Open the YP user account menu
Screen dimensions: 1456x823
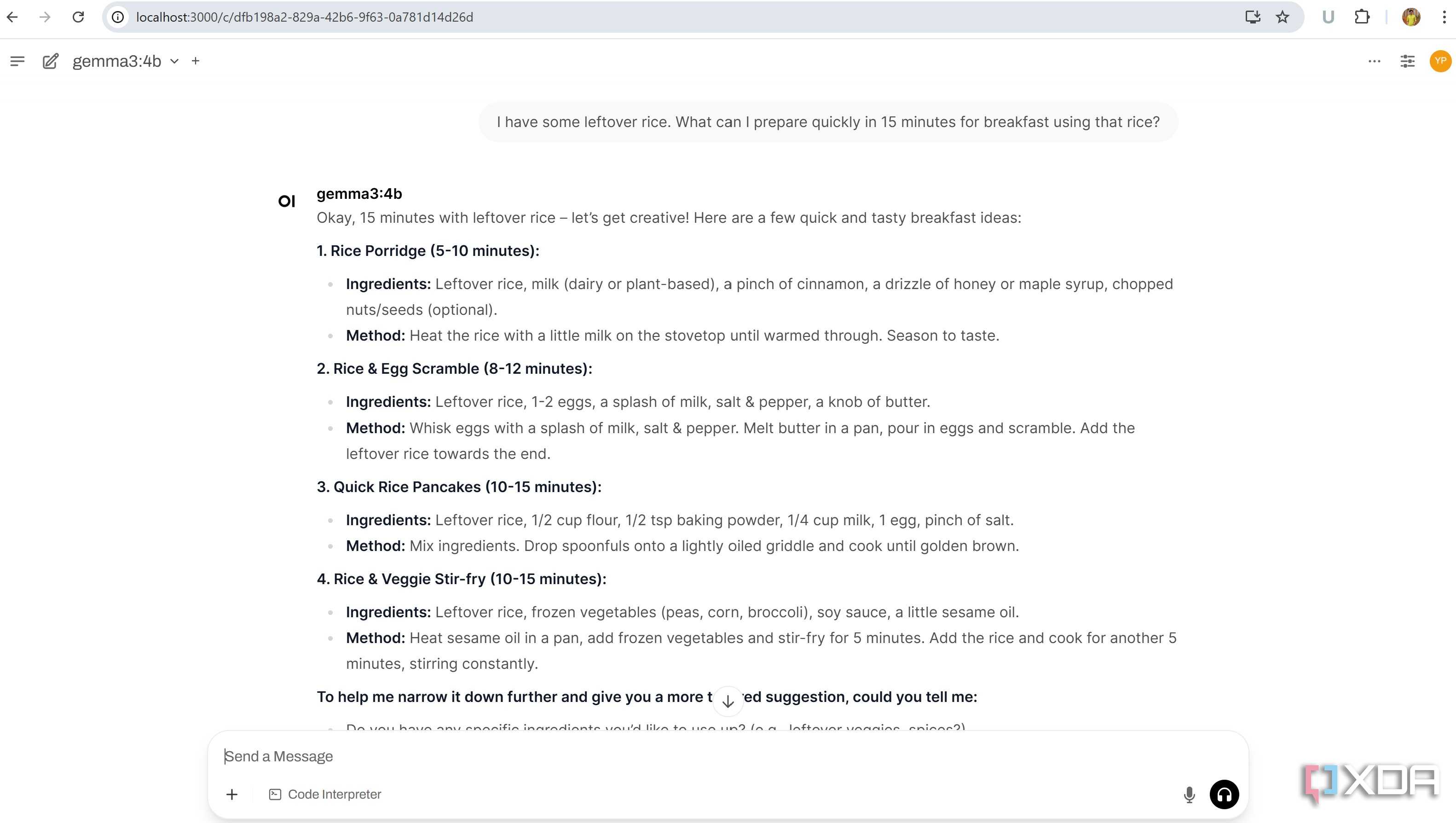(1440, 61)
